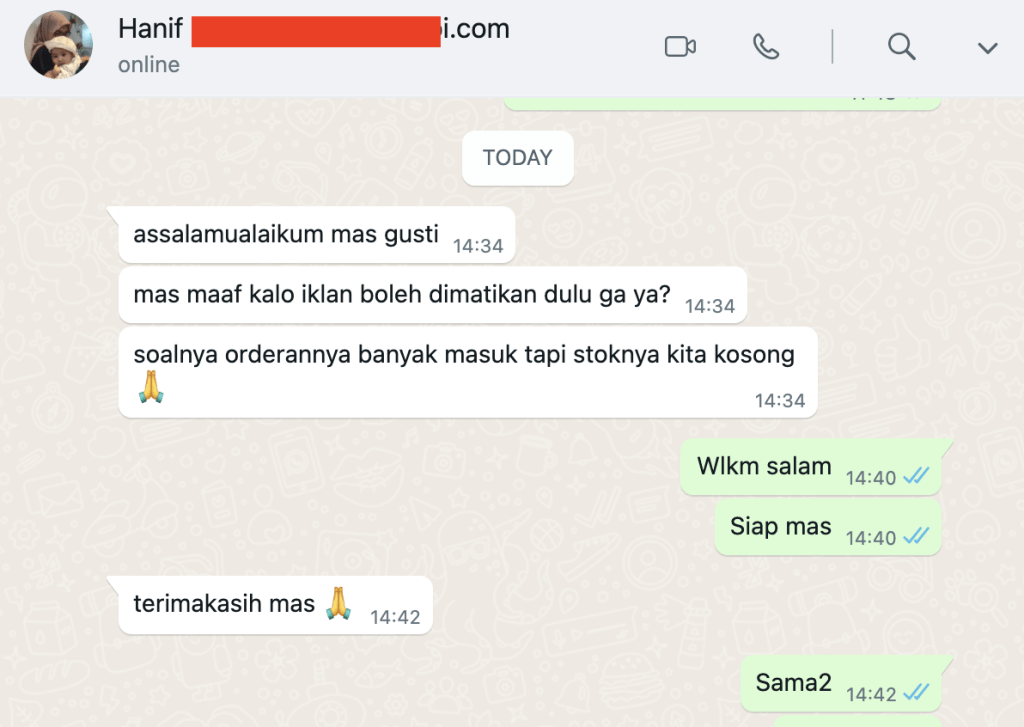Screen dimensions: 1024x727
Task: Click the online status text
Action: click(x=149, y=65)
